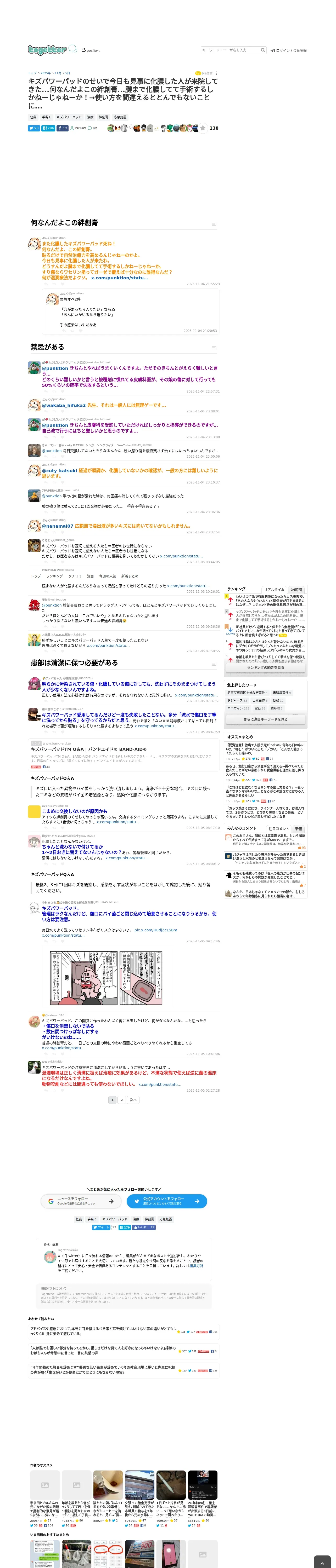The width and height of the screenshot is (336, 1568).
Task: Click the Hatena bookmark 286 button
Action: [x=48, y=128]
